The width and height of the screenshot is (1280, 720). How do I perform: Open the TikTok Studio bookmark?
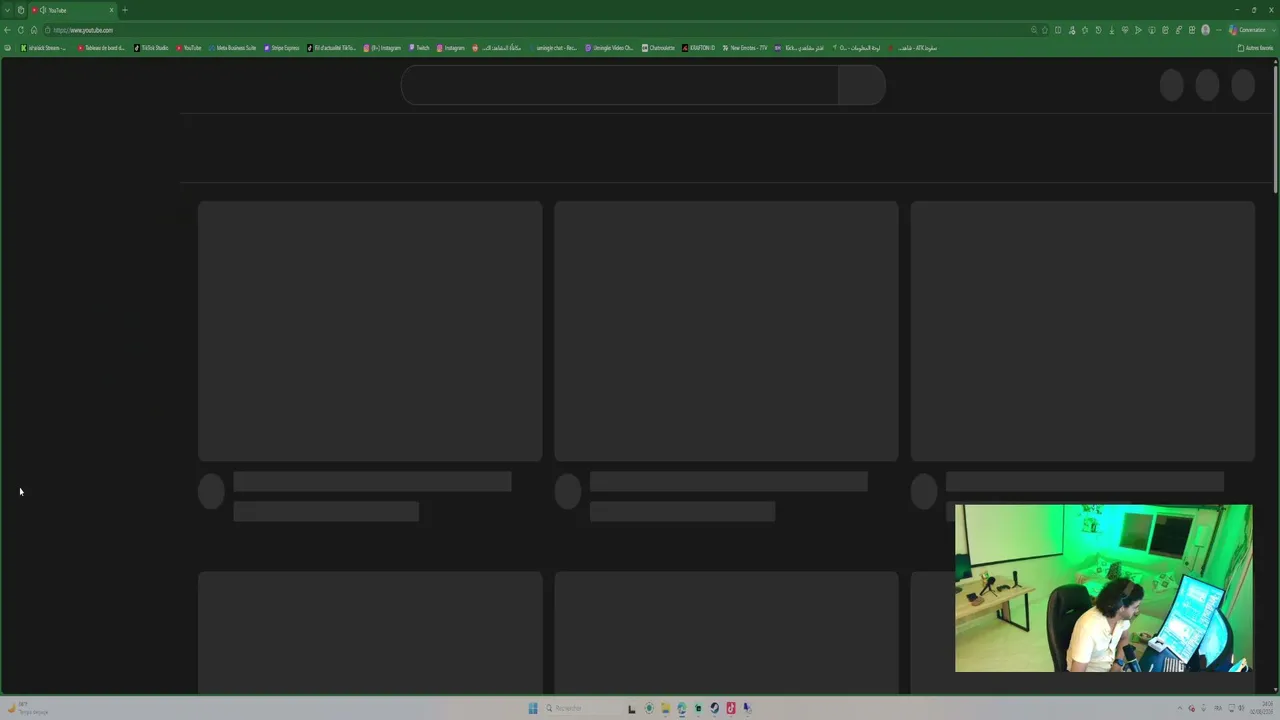coord(151,48)
